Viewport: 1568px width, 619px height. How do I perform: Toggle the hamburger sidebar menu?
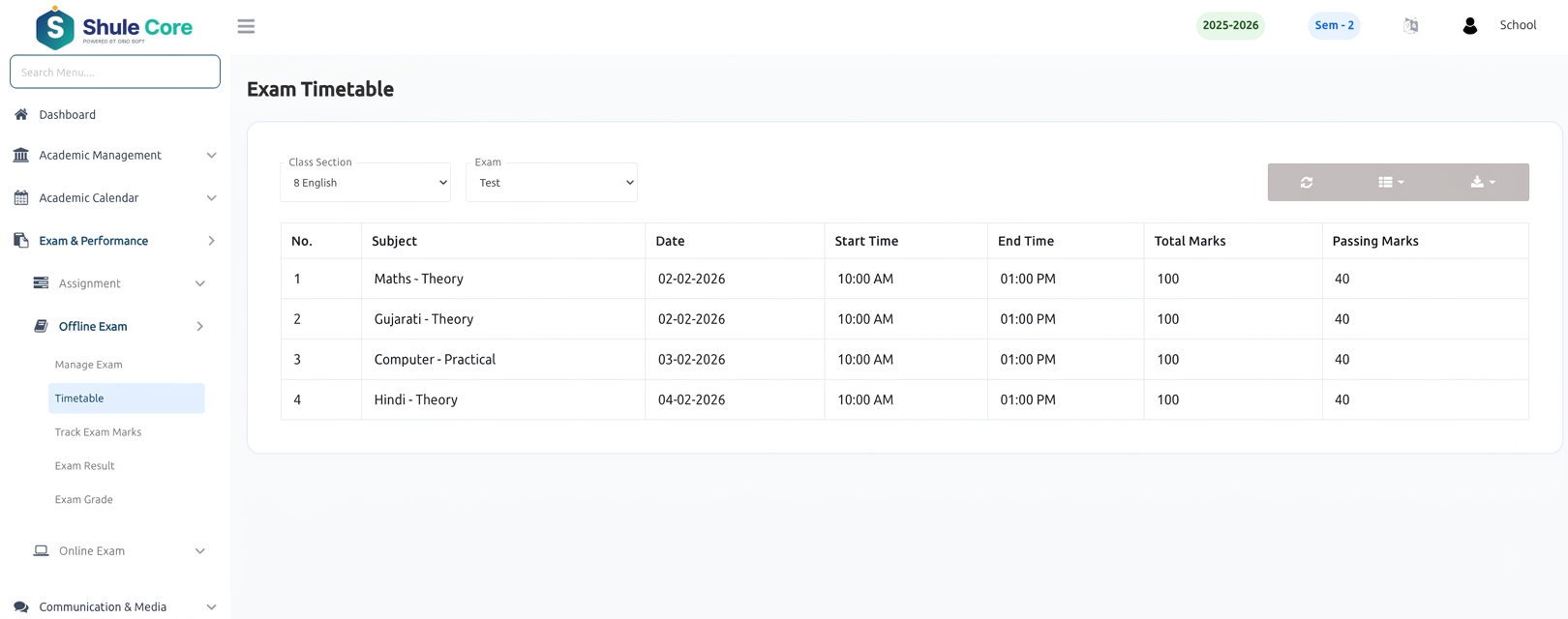point(246,26)
